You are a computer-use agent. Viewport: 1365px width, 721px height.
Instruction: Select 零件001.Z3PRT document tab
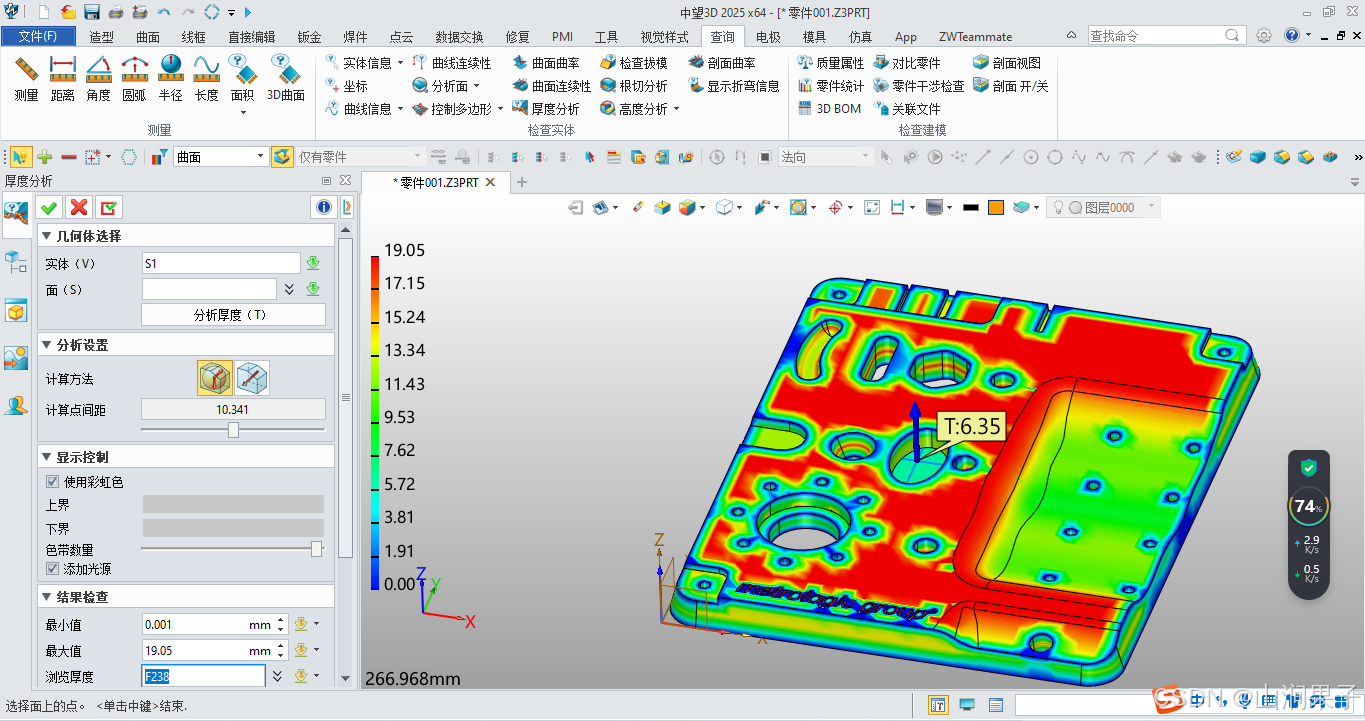pos(436,182)
